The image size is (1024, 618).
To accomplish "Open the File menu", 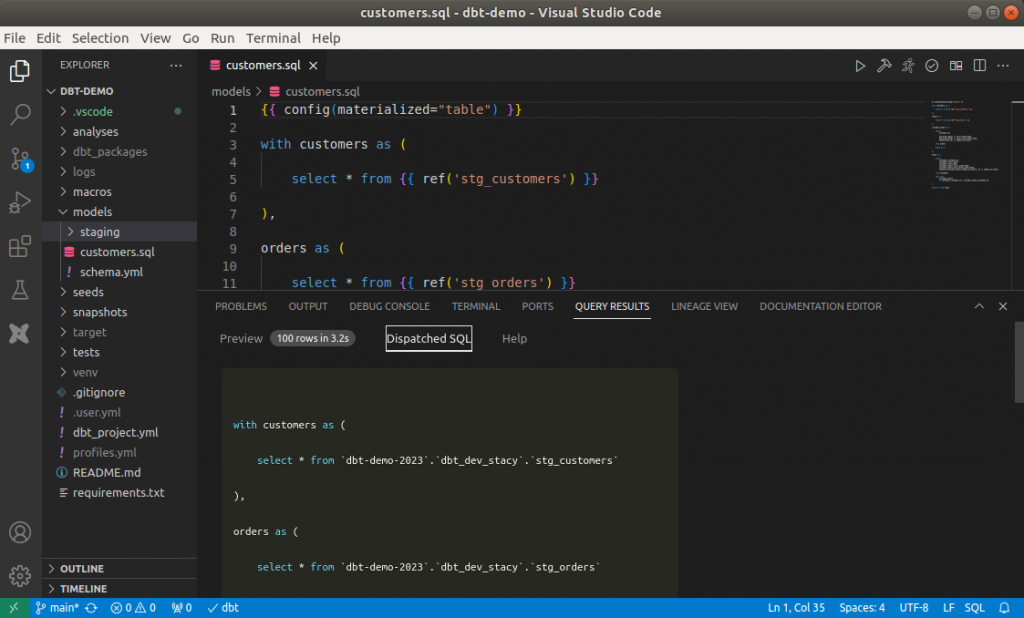I will pos(14,38).
